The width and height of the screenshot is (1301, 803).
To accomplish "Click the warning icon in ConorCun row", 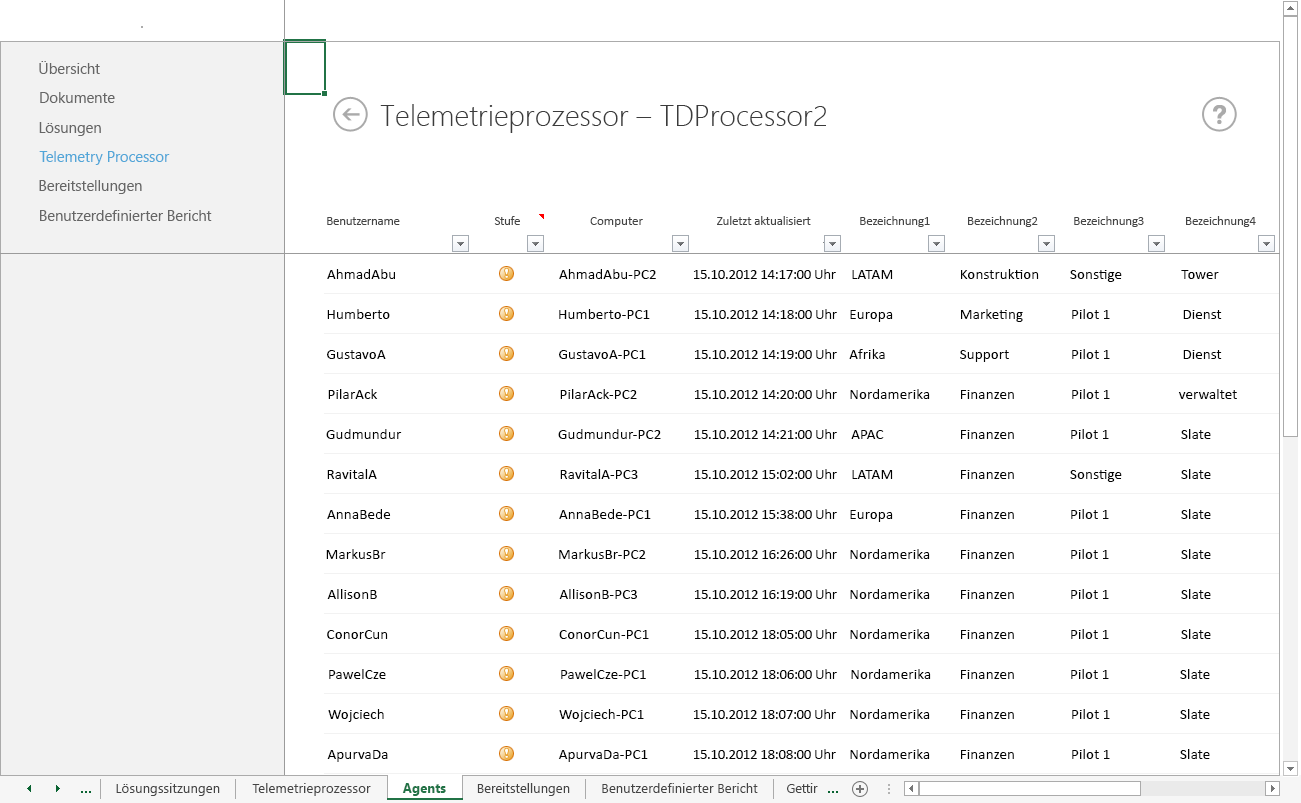I will click(506, 634).
